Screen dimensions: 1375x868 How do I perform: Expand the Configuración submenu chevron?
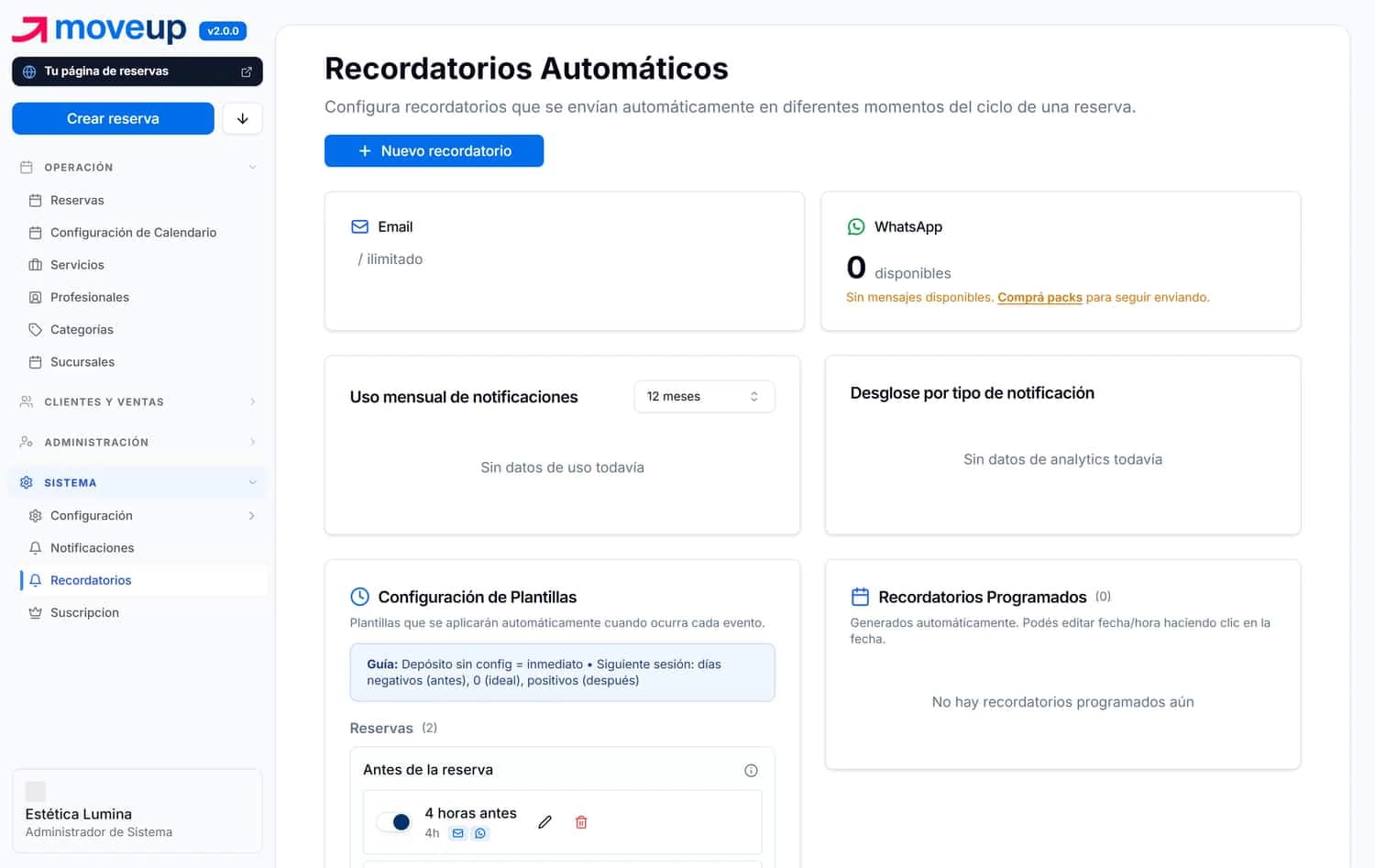click(252, 516)
